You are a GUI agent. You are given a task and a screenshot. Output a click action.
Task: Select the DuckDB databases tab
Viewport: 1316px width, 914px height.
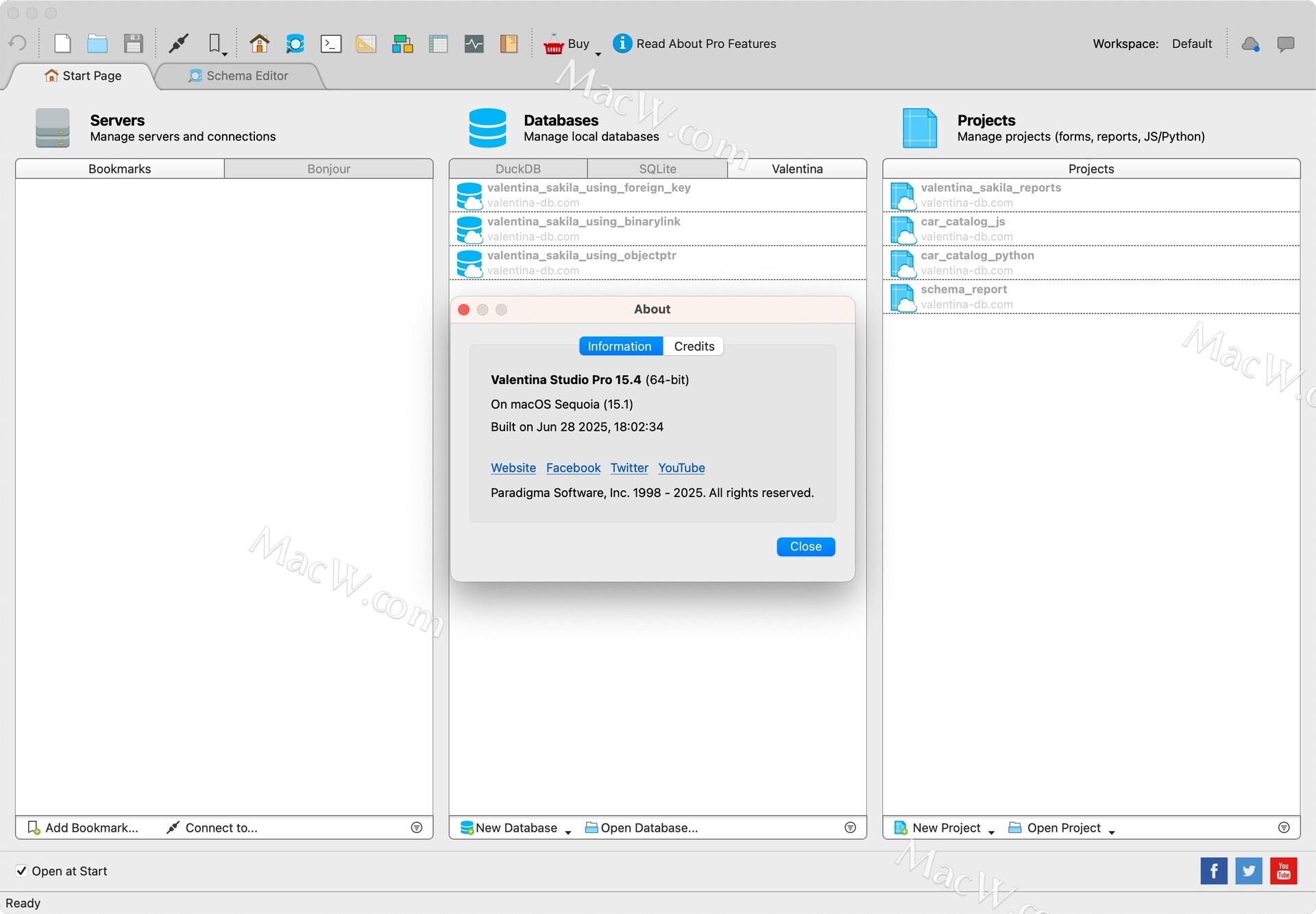point(518,169)
